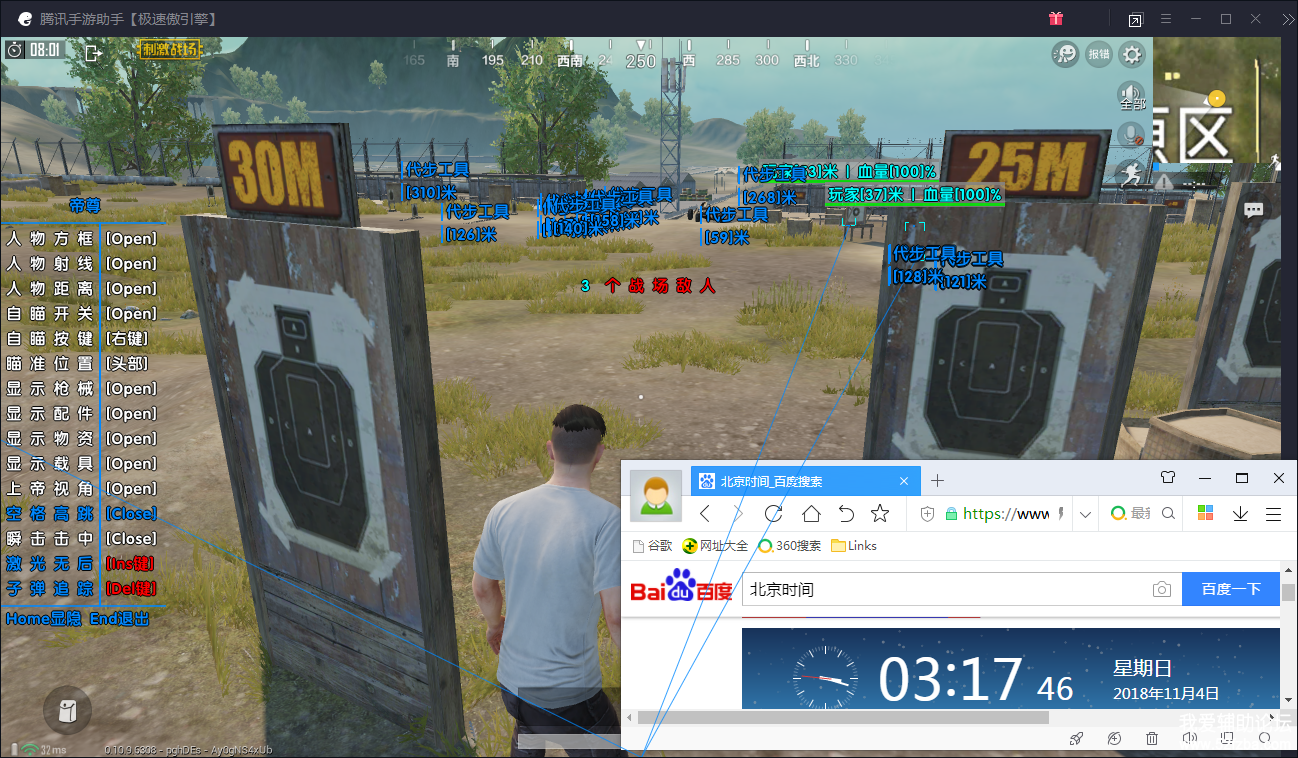Image resolution: width=1298 pixels, height=758 pixels.
Task: Change 瞄准位置 [头部] setting
Action: tap(78, 364)
